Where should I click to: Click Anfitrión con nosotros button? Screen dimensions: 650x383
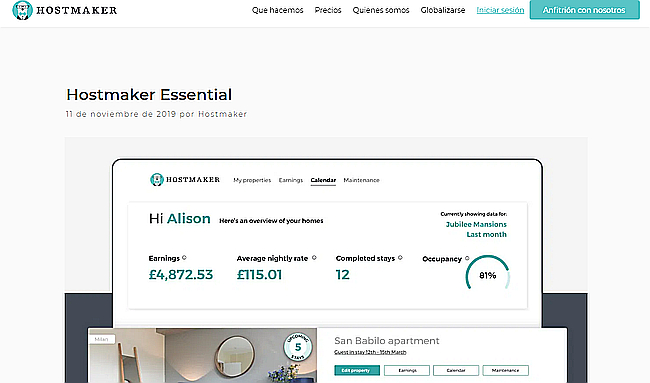tap(584, 10)
